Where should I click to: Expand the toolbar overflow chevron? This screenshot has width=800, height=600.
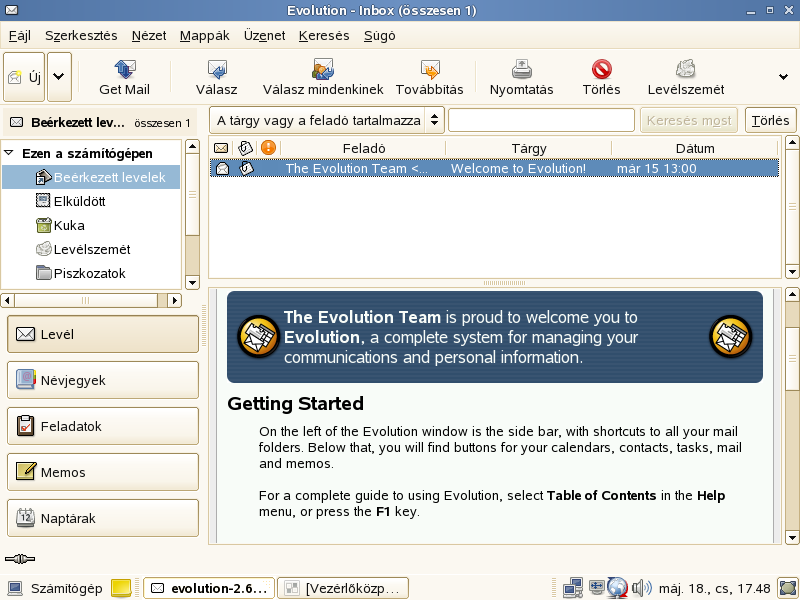point(783,77)
